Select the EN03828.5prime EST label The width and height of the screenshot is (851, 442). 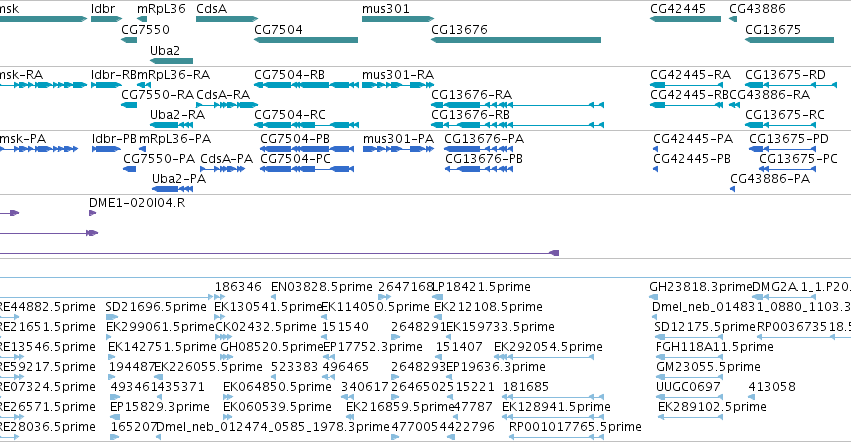(x=322, y=286)
